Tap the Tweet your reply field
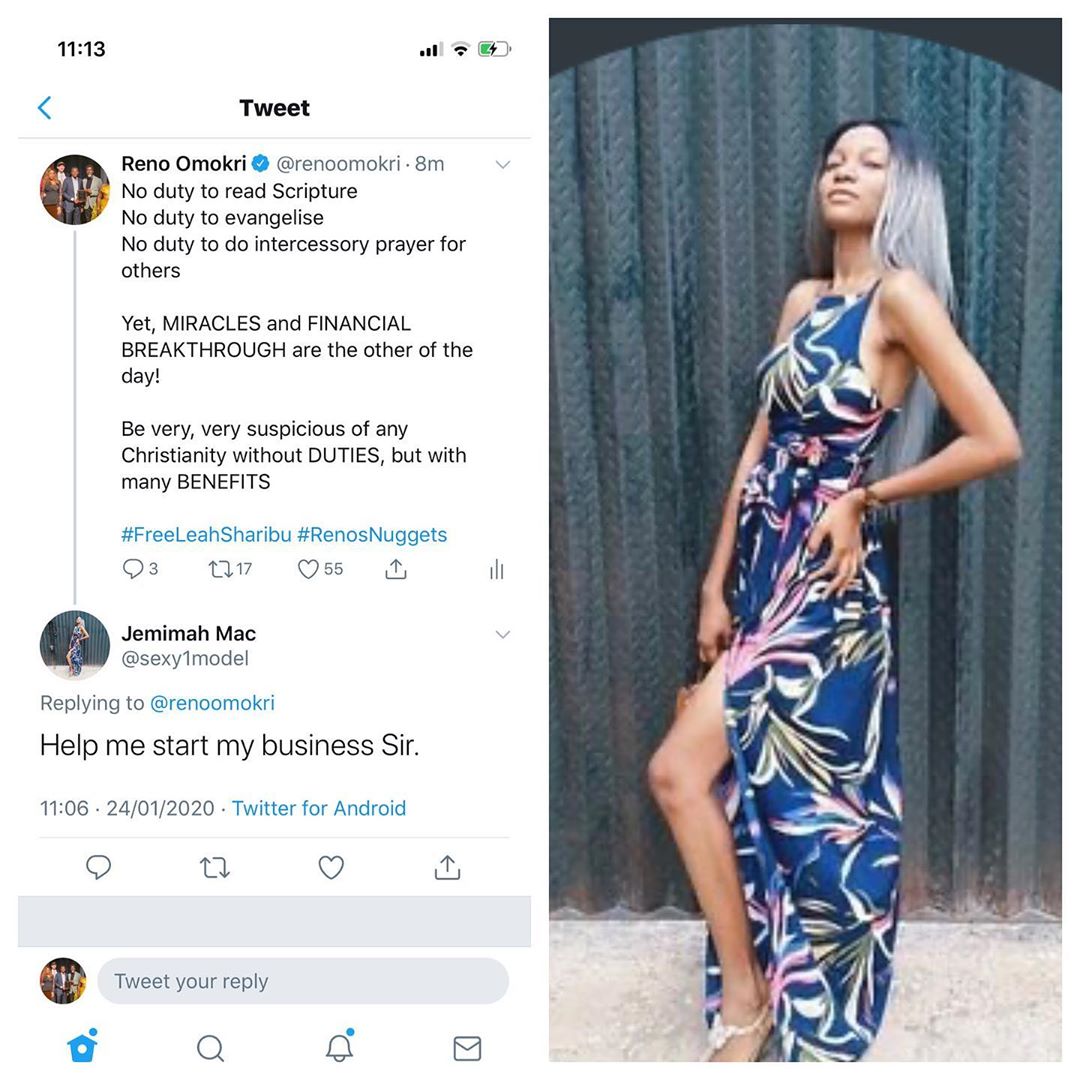Viewport: 1080px width, 1080px height. 303,981
